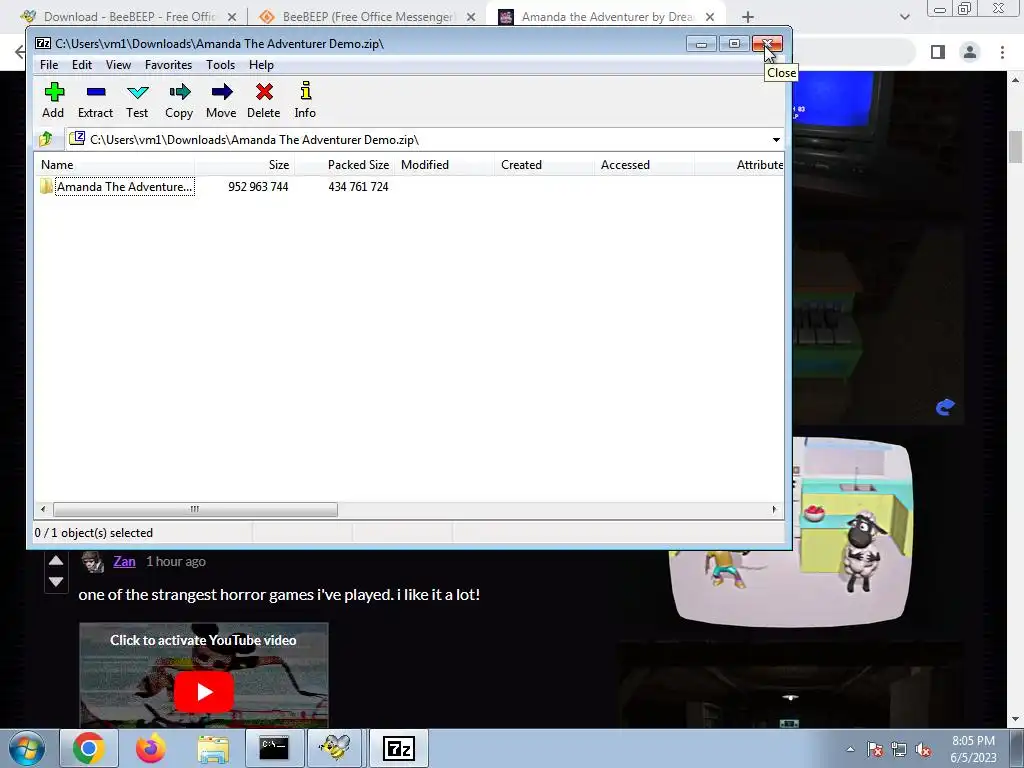
Task: Sort by the Packed Size column header
Action: [345, 165]
